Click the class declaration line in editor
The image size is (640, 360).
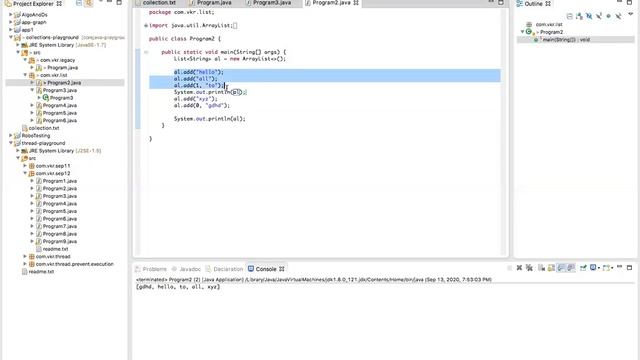pos(184,39)
